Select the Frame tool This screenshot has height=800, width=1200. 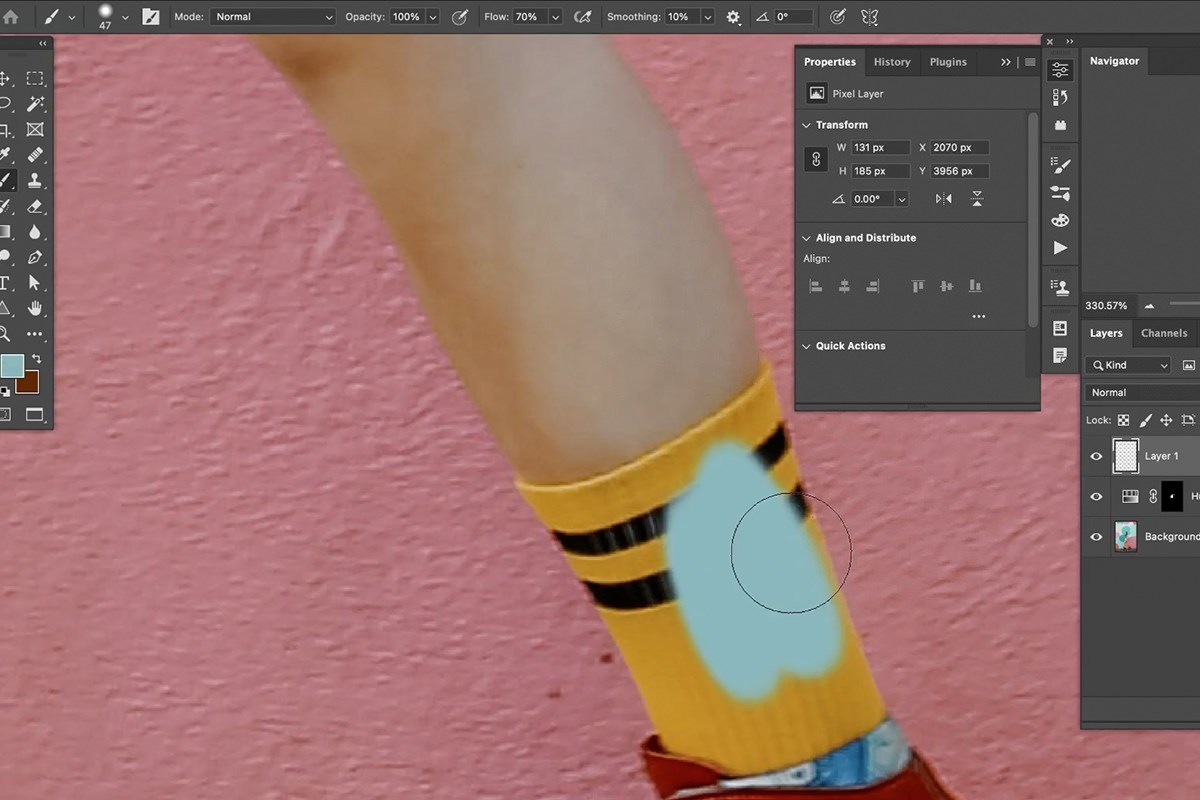click(35, 130)
